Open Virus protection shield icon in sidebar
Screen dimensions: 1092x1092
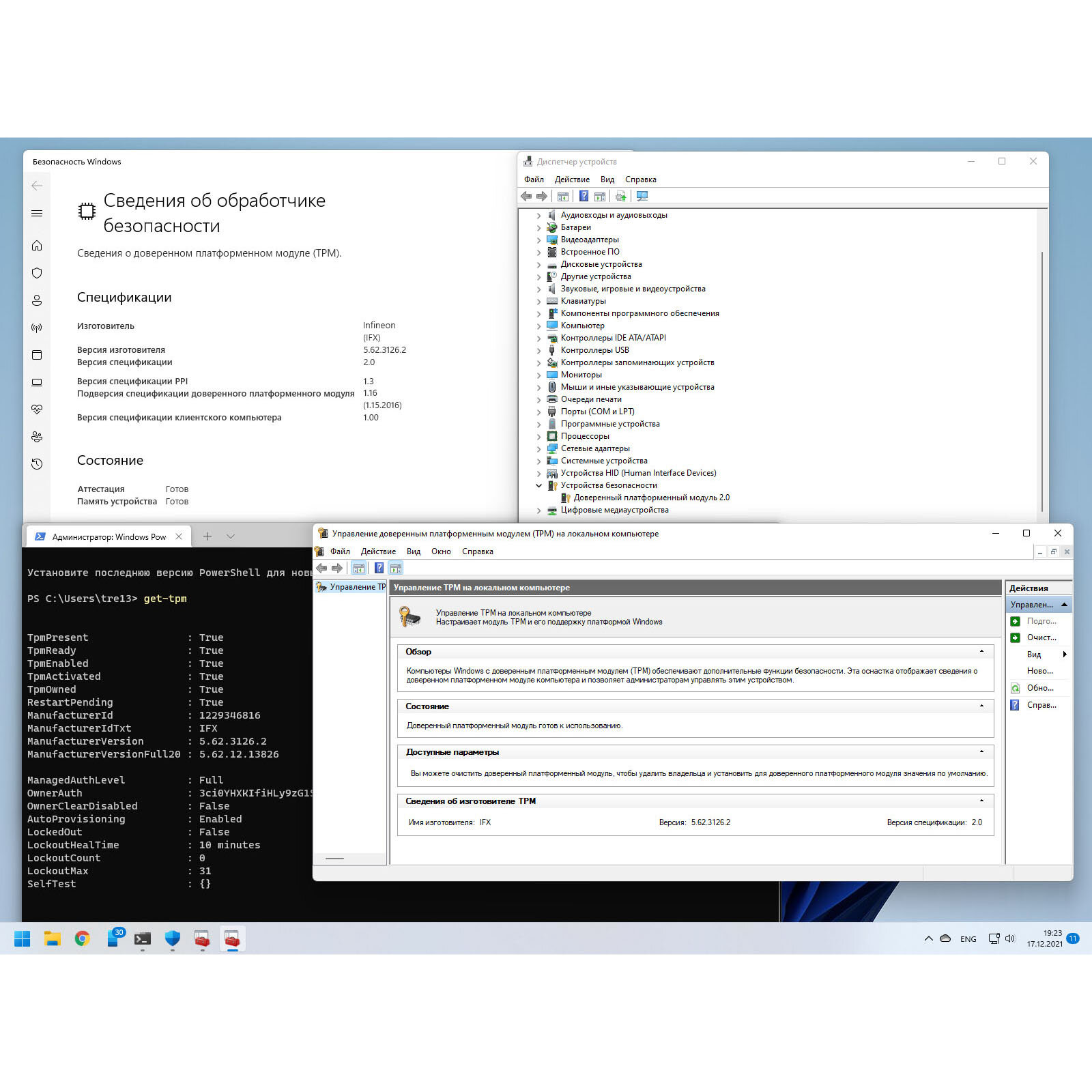(37, 273)
